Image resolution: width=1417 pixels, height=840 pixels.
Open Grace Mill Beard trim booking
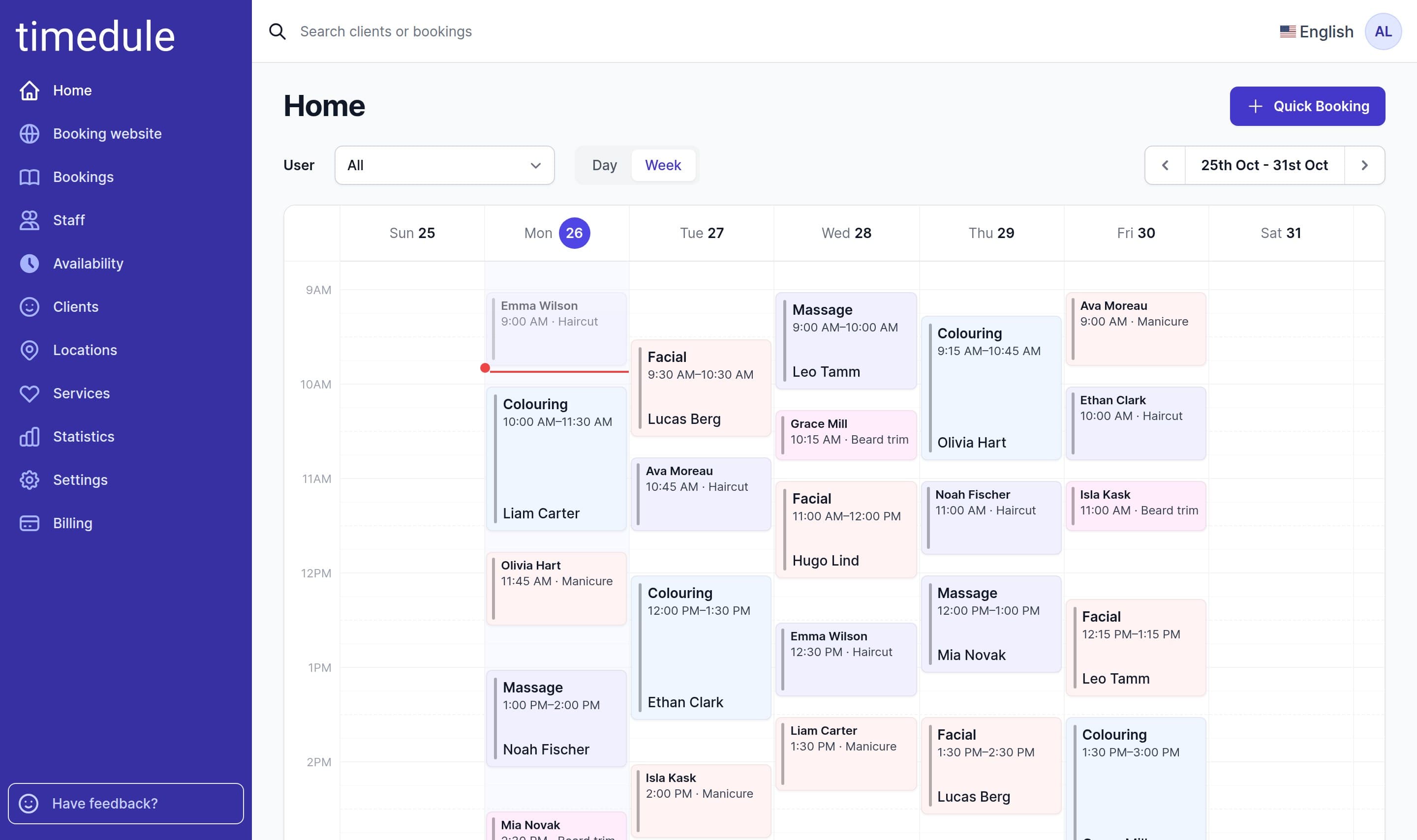coord(846,435)
